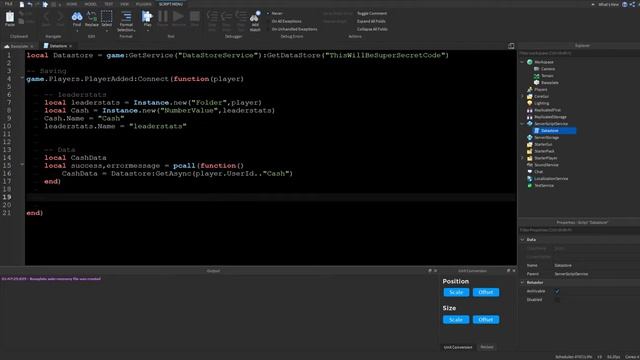Switch to the VIEW ribbon tab
The image size is (640, 360).
pos(124,4)
